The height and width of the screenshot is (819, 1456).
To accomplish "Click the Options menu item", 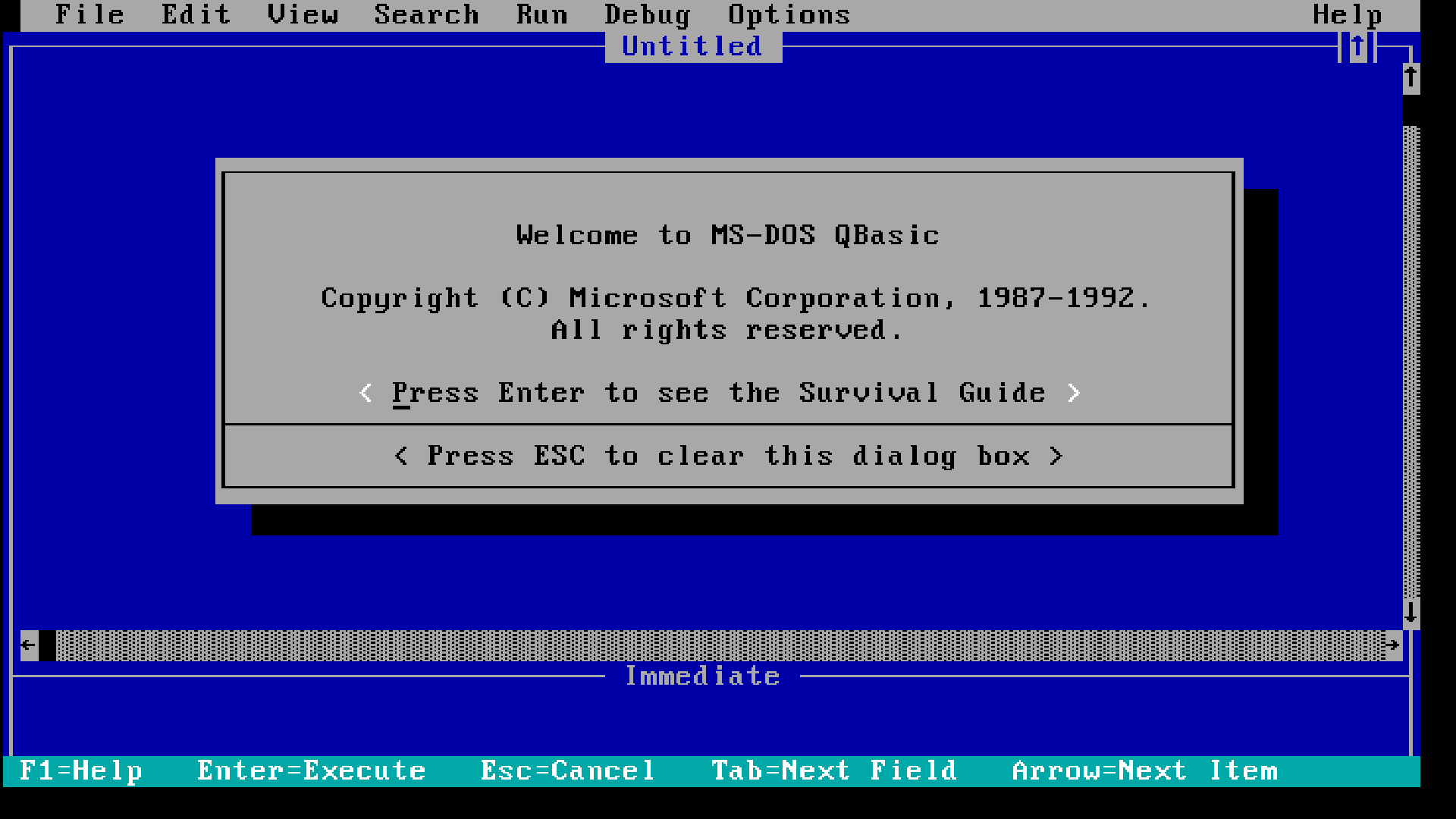I will [x=789, y=14].
